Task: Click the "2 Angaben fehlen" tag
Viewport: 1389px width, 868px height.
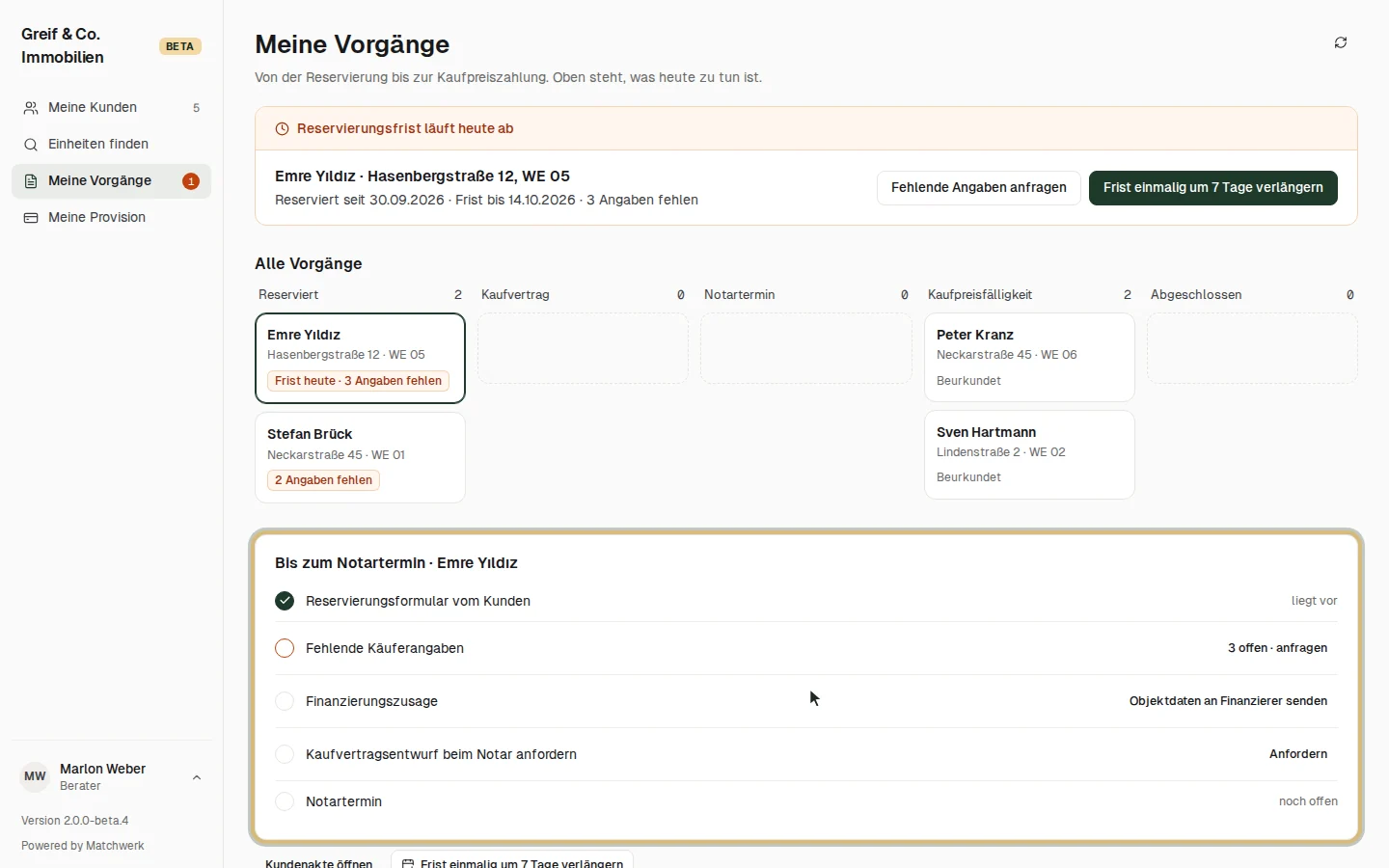Action: pos(323,480)
